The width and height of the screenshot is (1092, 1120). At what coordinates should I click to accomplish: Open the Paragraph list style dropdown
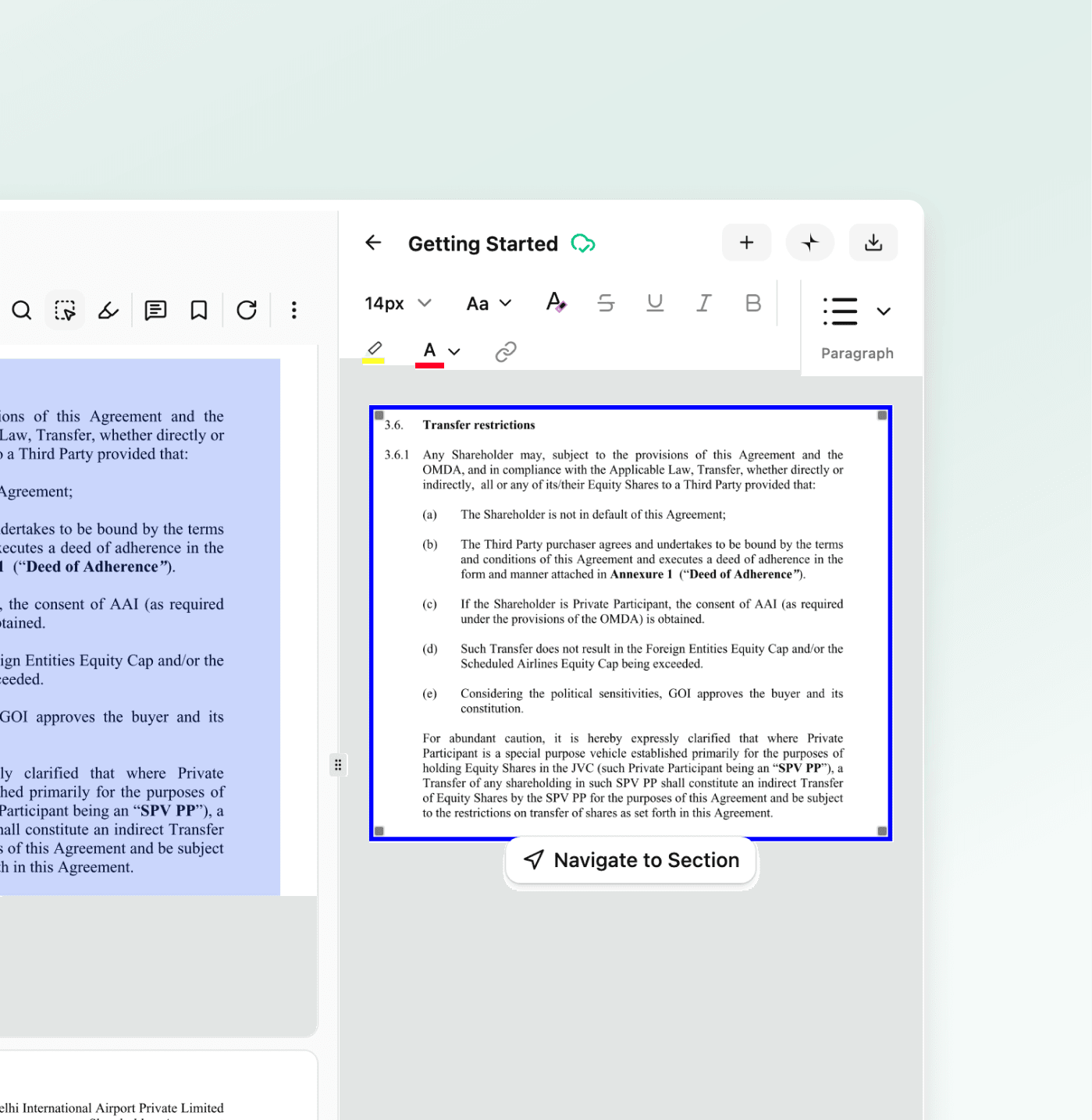pos(884,311)
